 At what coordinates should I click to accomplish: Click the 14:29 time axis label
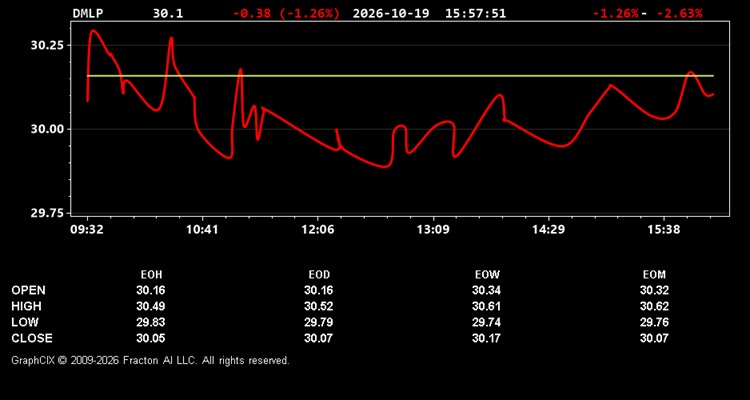point(548,230)
